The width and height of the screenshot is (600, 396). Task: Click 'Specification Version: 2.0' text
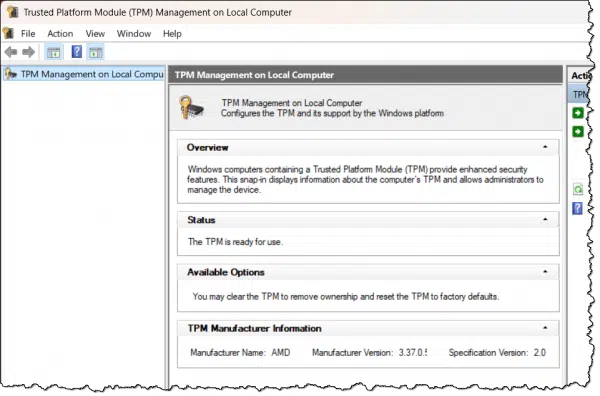coord(497,352)
